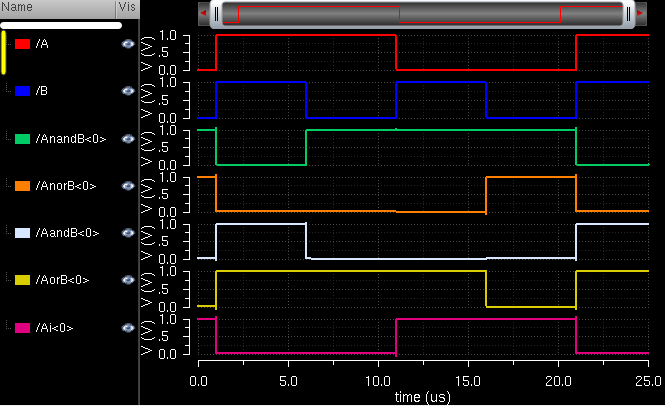The image size is (665, 406).
Task: Click the blue color swatch for /B
Action: (x=22, y=91)
